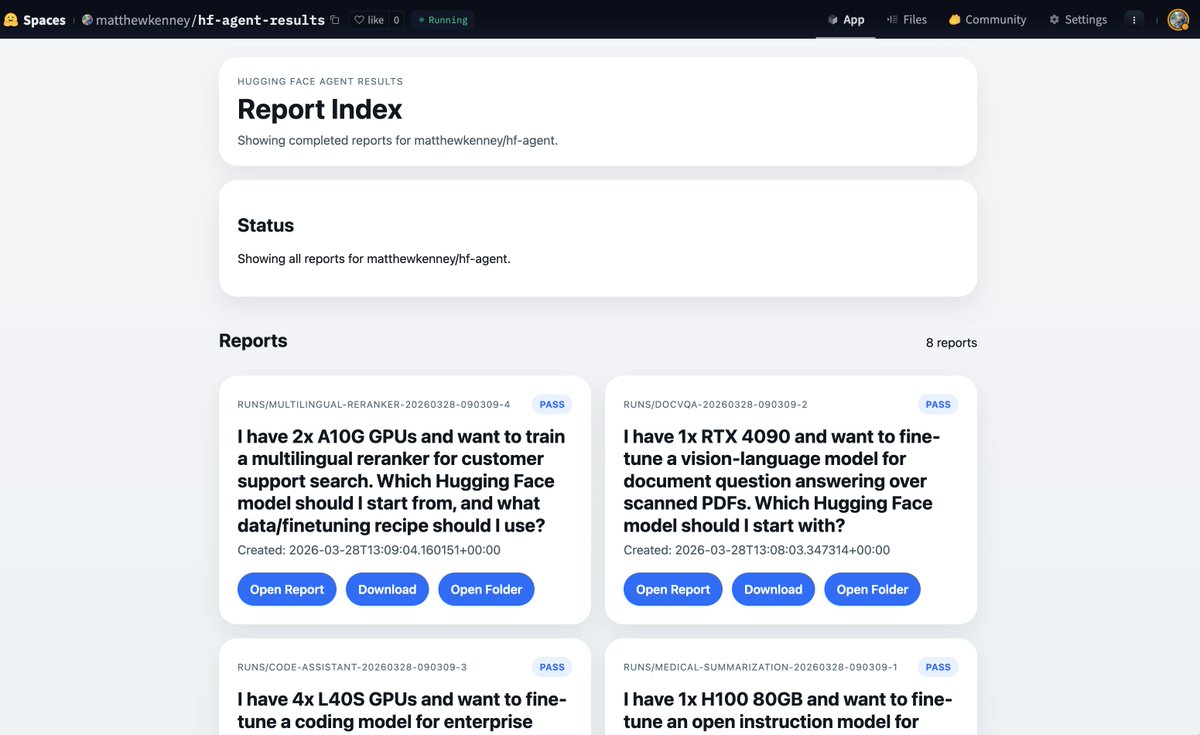Click RUNS/DOCVQA-20260328-090309-2 label

(x=715, y=405)
